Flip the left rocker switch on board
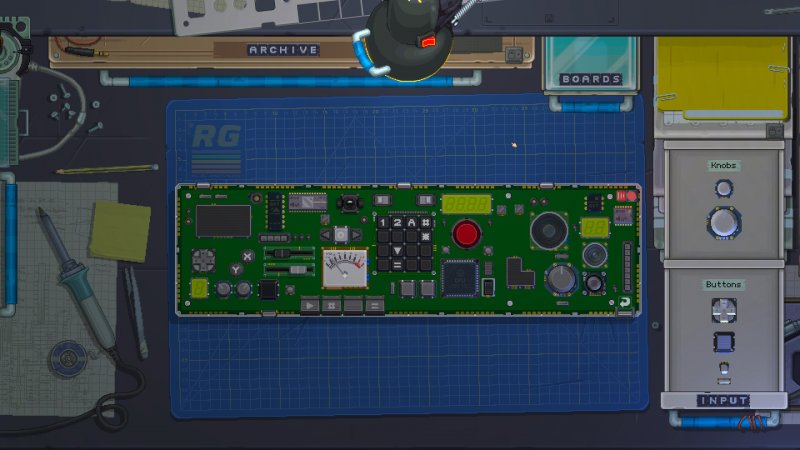The width and height of the screenshot is (800, 450). (x=382, y=200)
